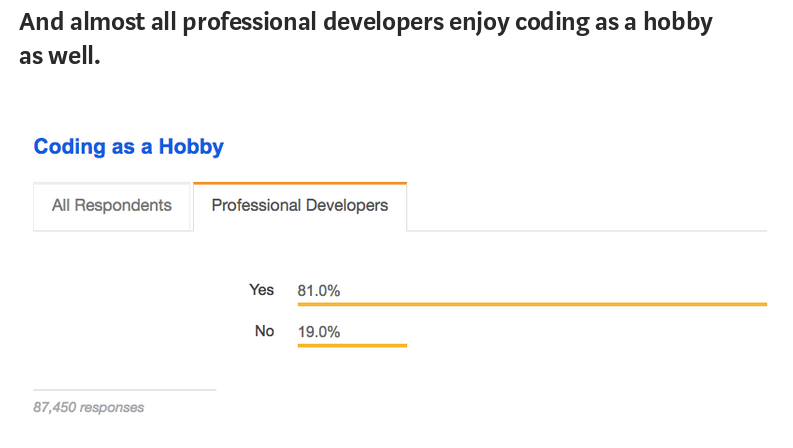Click the orange highlight atop active tab
793x448 pixels.
click(300, 183)
